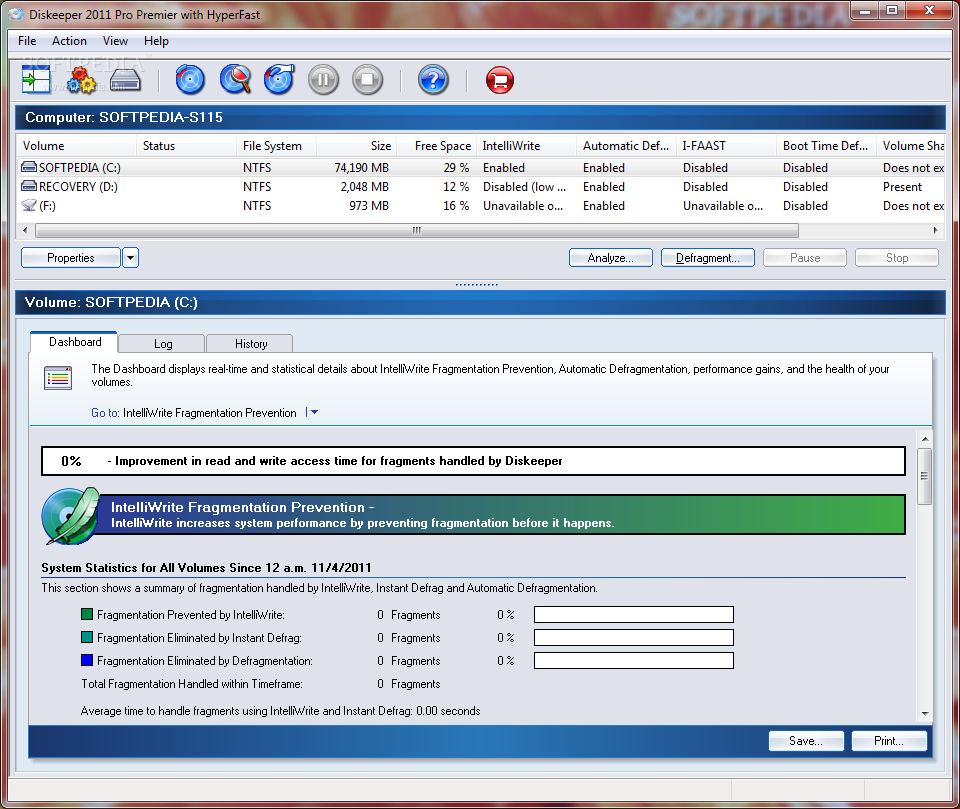Sort by the IntelliWrite column header

pos(527,146)
